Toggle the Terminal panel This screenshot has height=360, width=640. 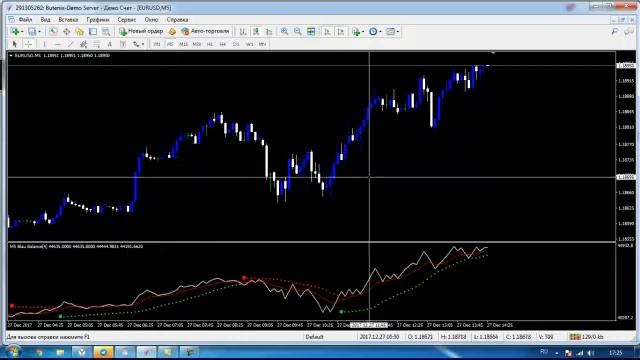[93, 31]
